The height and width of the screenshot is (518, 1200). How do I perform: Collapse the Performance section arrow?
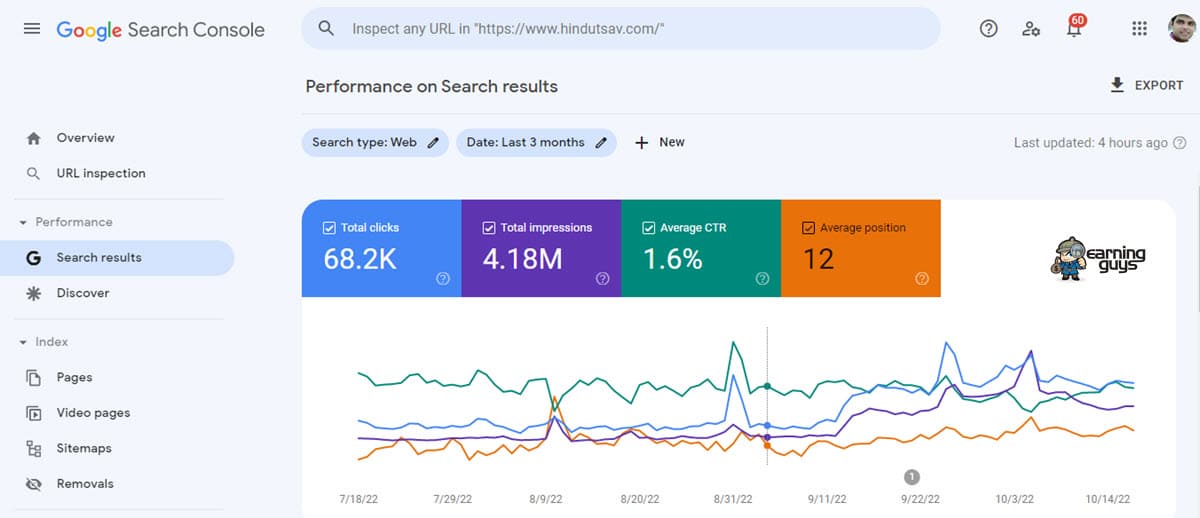pyautogui.click(x=23, y=222)
